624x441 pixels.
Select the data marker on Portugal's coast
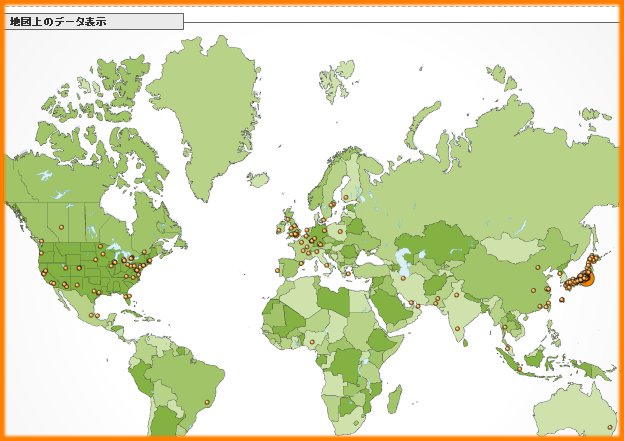click(x=277, y=271)
